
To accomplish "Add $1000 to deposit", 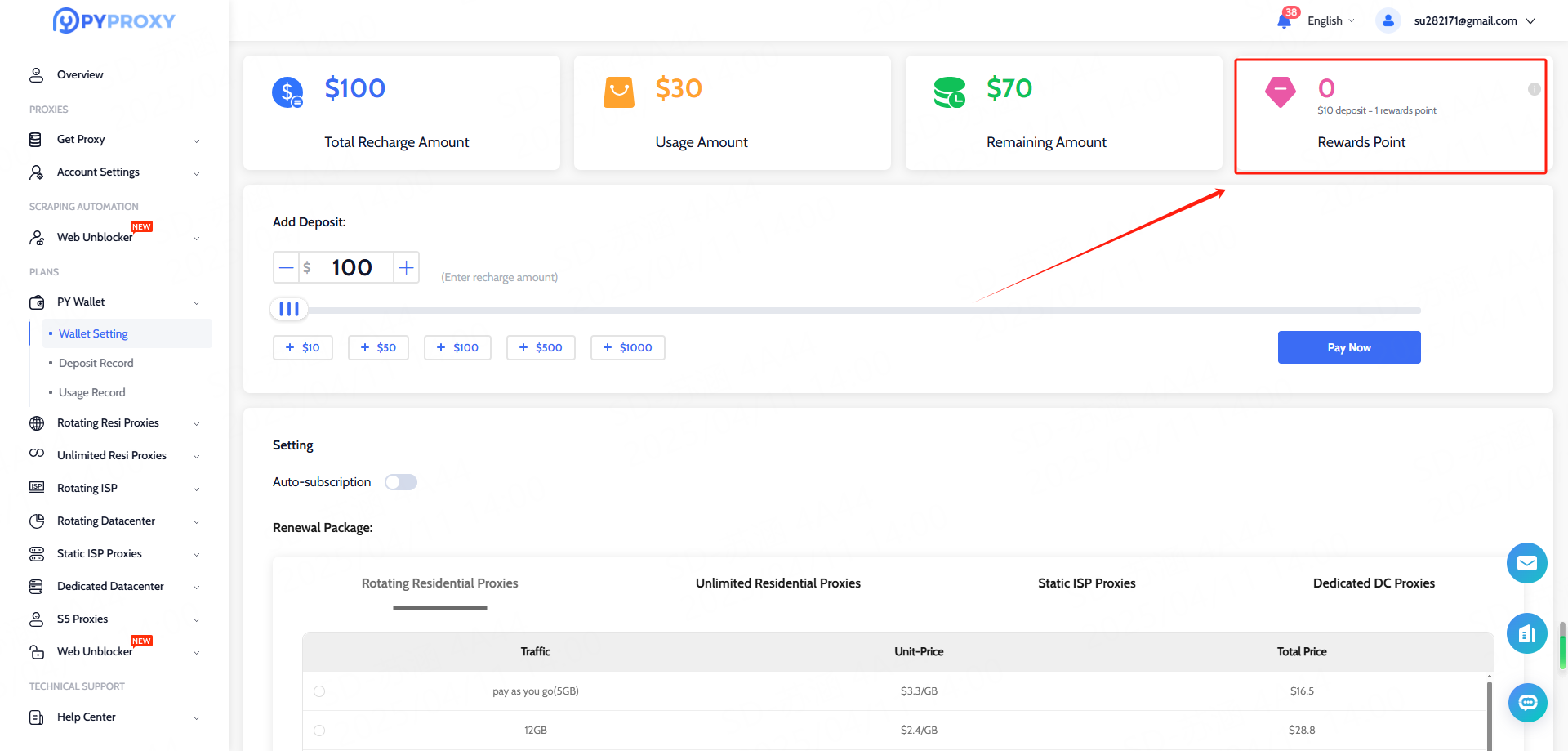I will point(628,347).
